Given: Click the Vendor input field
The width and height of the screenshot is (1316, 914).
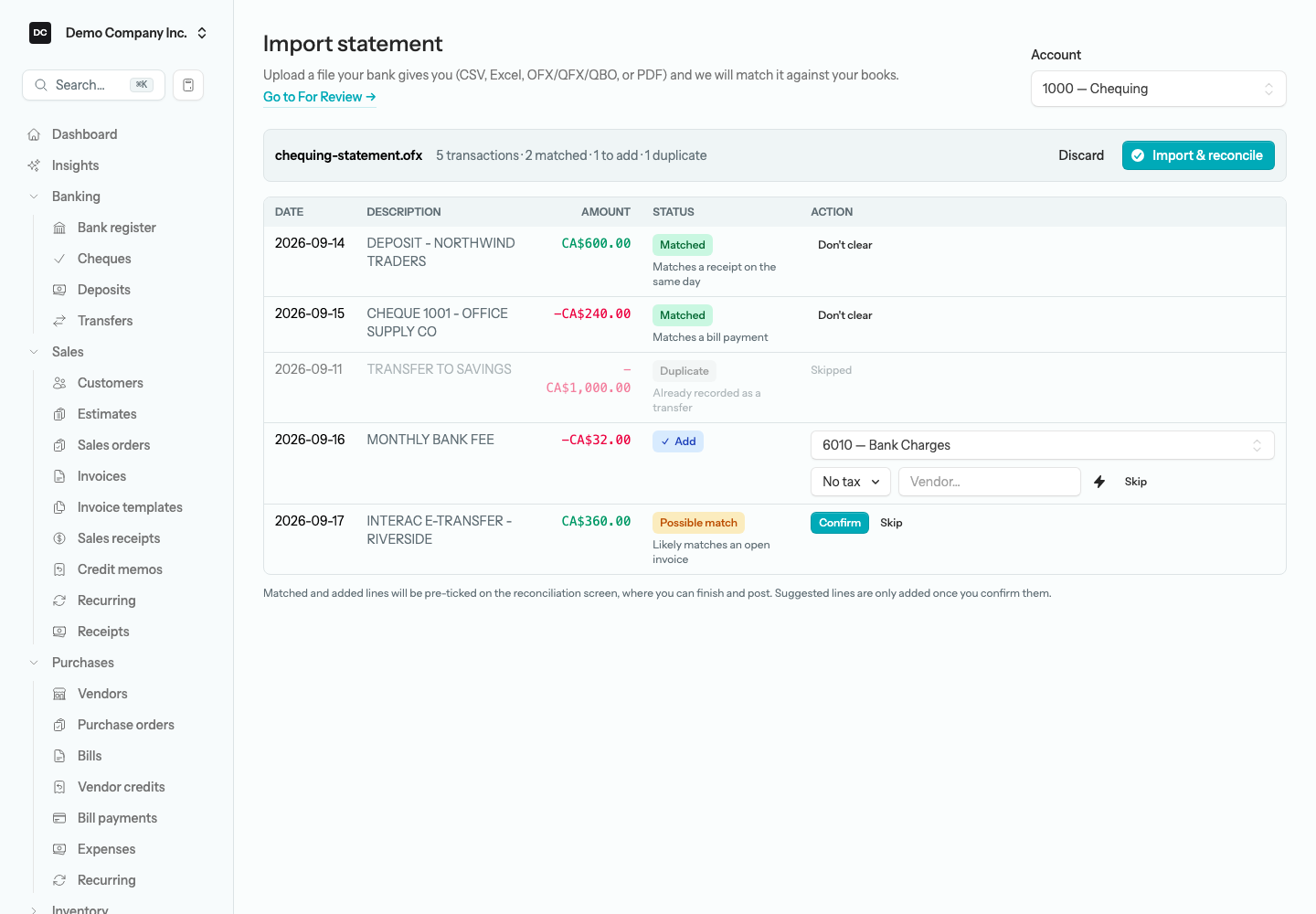Looking at the screenshot, I should 990,482.
